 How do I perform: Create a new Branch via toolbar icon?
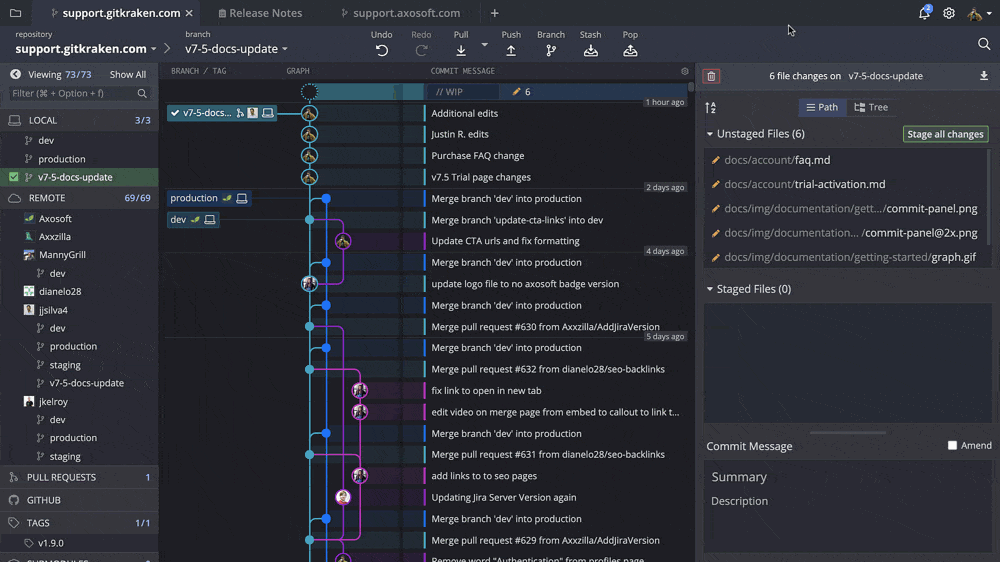(x=551, y=50)
